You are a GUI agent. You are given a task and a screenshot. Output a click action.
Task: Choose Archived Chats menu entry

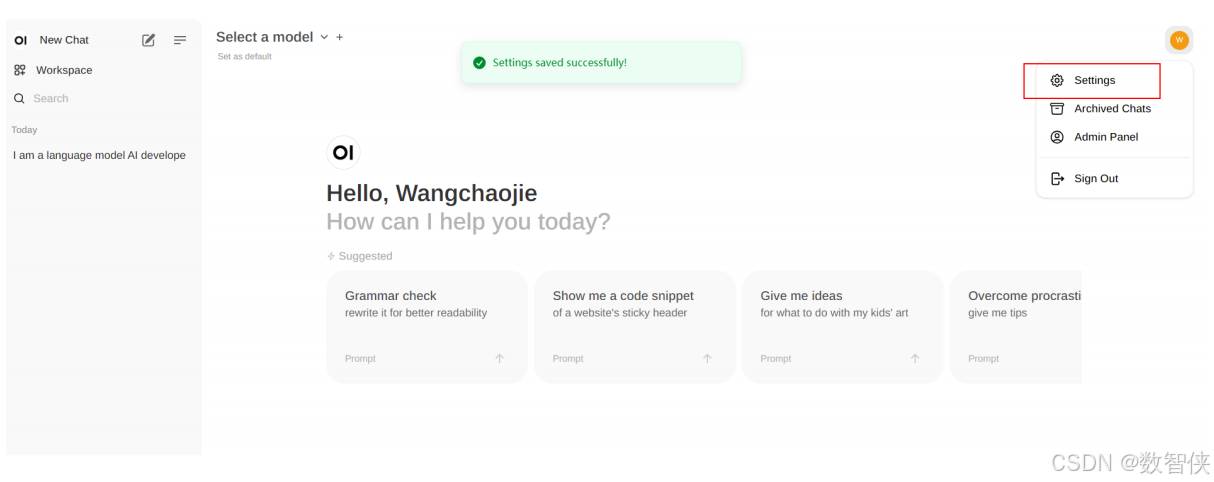coord(1114,108)
